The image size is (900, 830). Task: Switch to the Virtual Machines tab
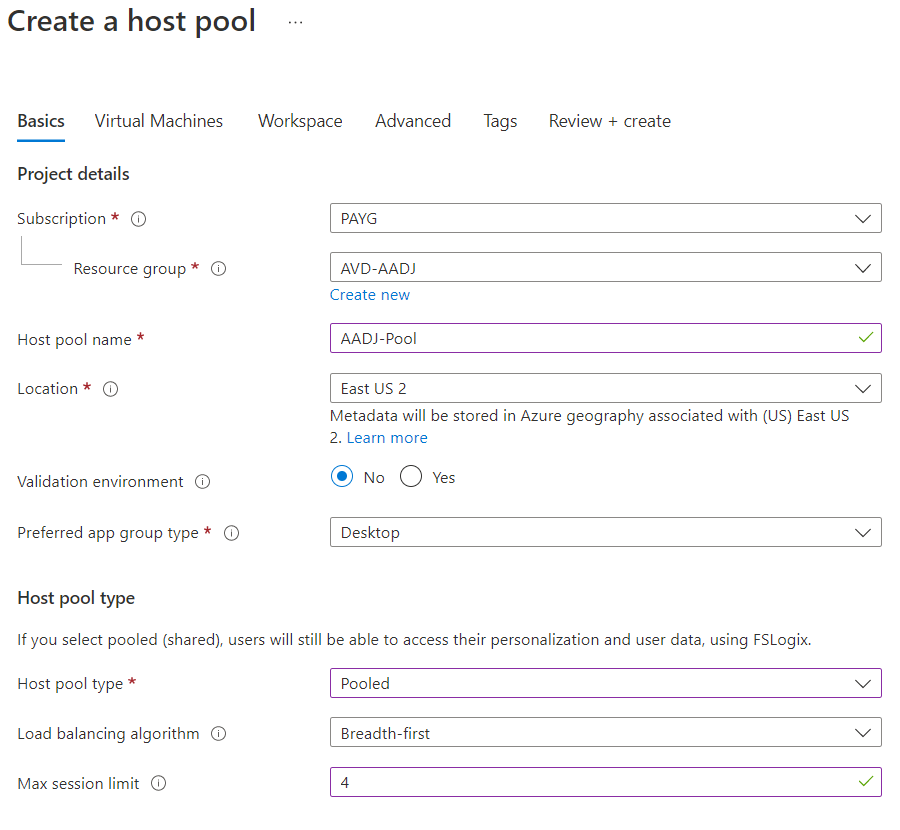[x=159, y=121]
